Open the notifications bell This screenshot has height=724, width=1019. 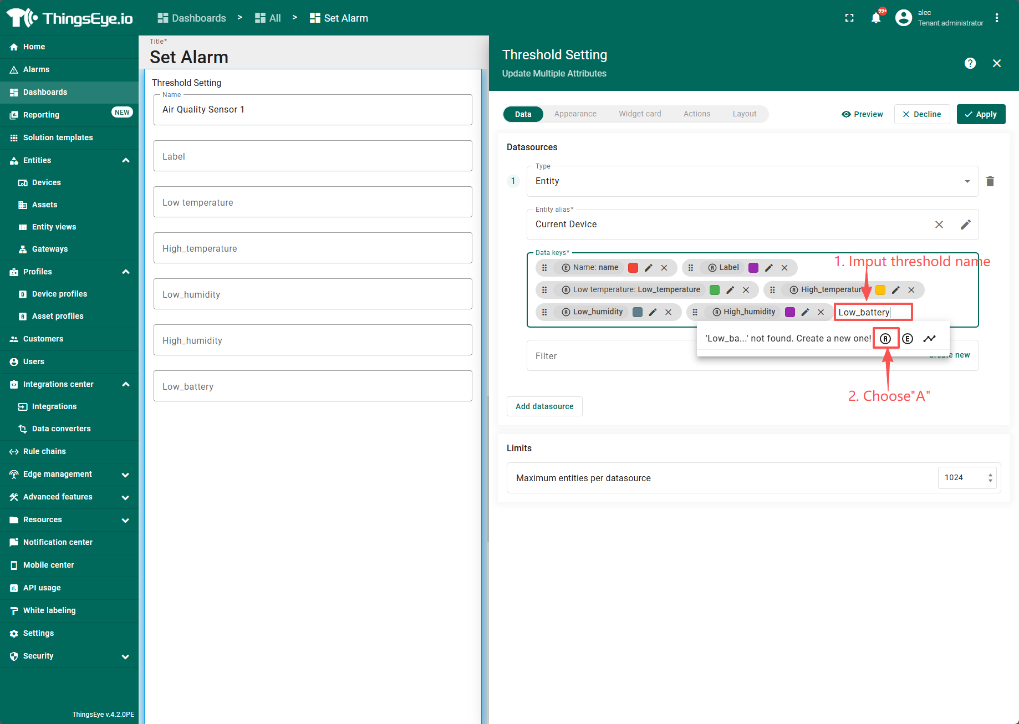click(876, 18)
